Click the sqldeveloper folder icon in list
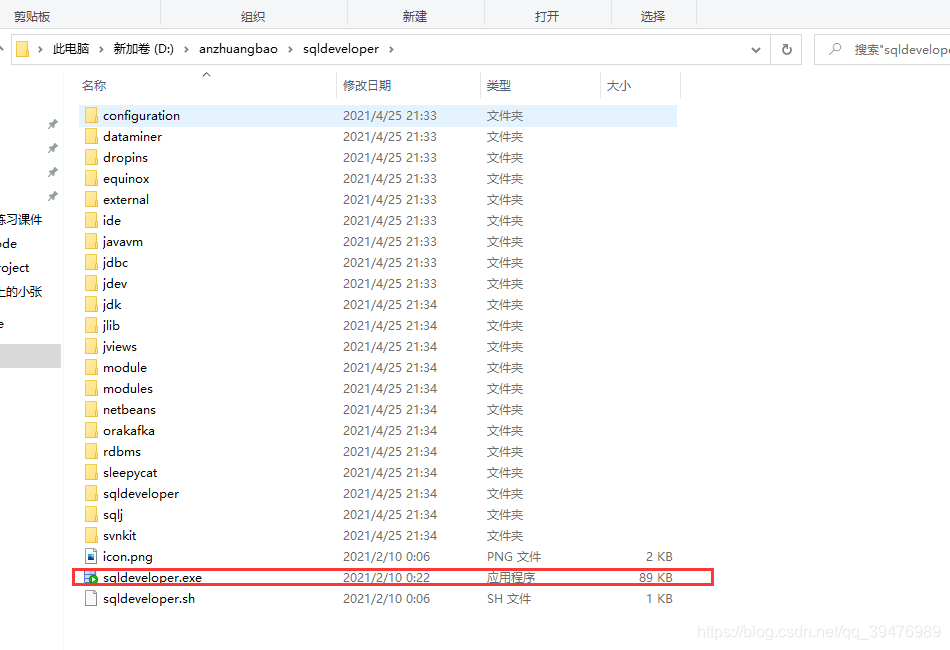 click(91, 493)
